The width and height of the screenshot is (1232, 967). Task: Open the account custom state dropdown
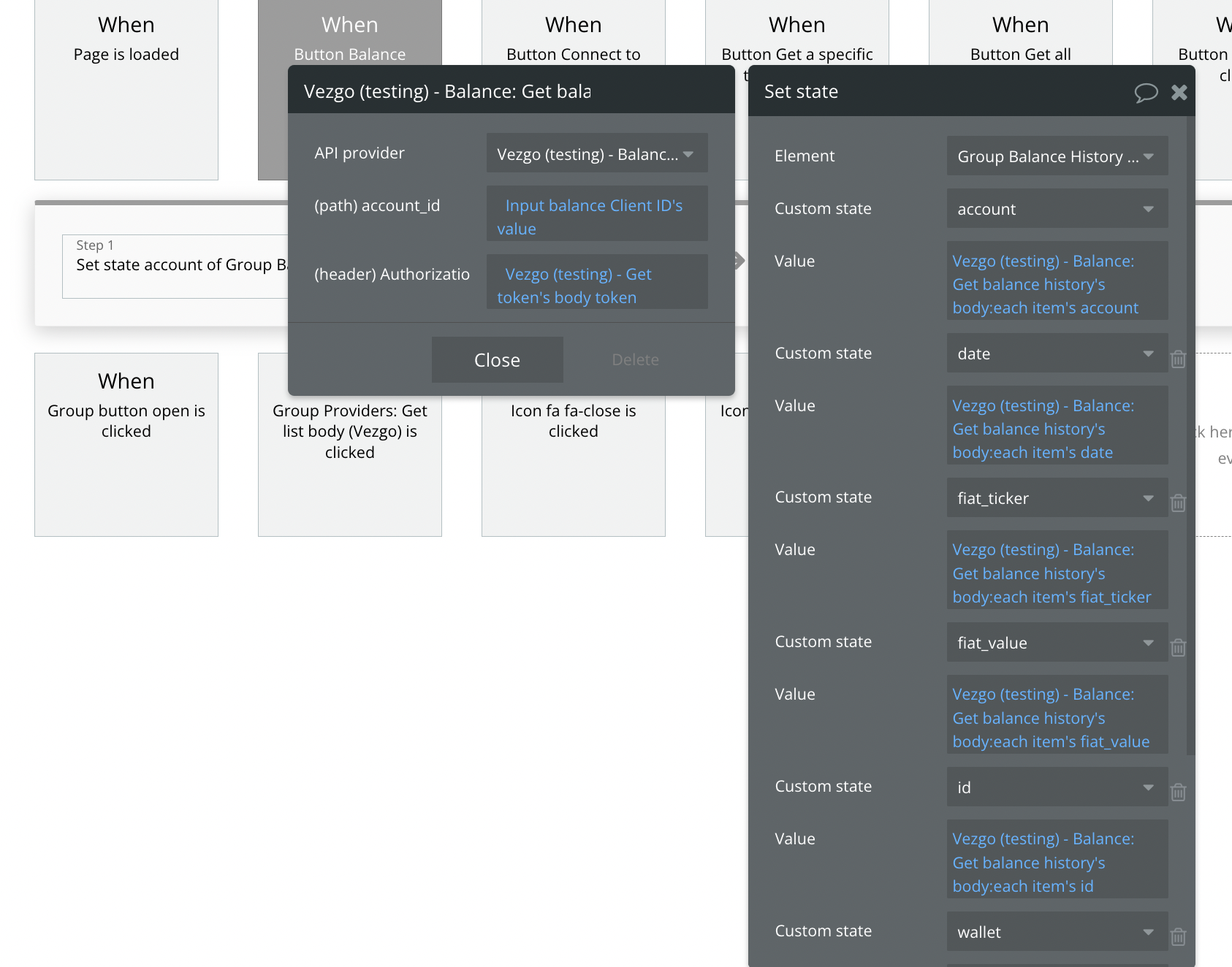tap(1057, 209)
